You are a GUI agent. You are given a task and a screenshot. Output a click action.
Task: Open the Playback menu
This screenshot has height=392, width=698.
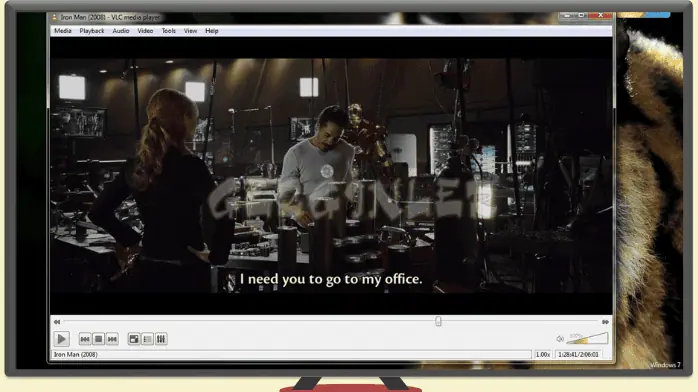92,31
